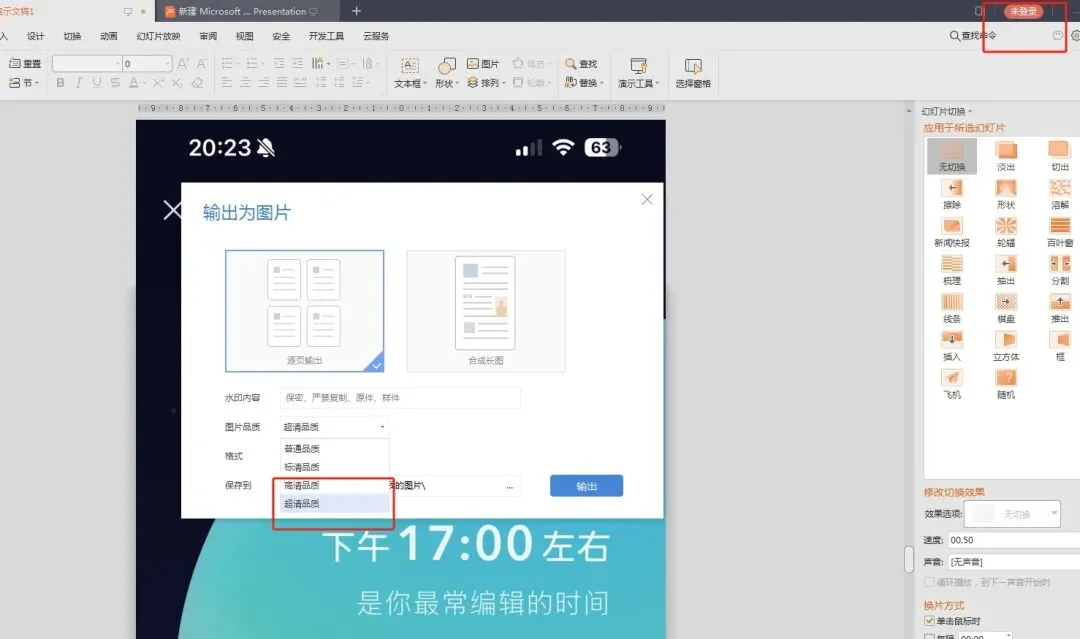Viewport: 1080px width, 639px height.
Task: Open the font name combo box
Action: [87, 63]
